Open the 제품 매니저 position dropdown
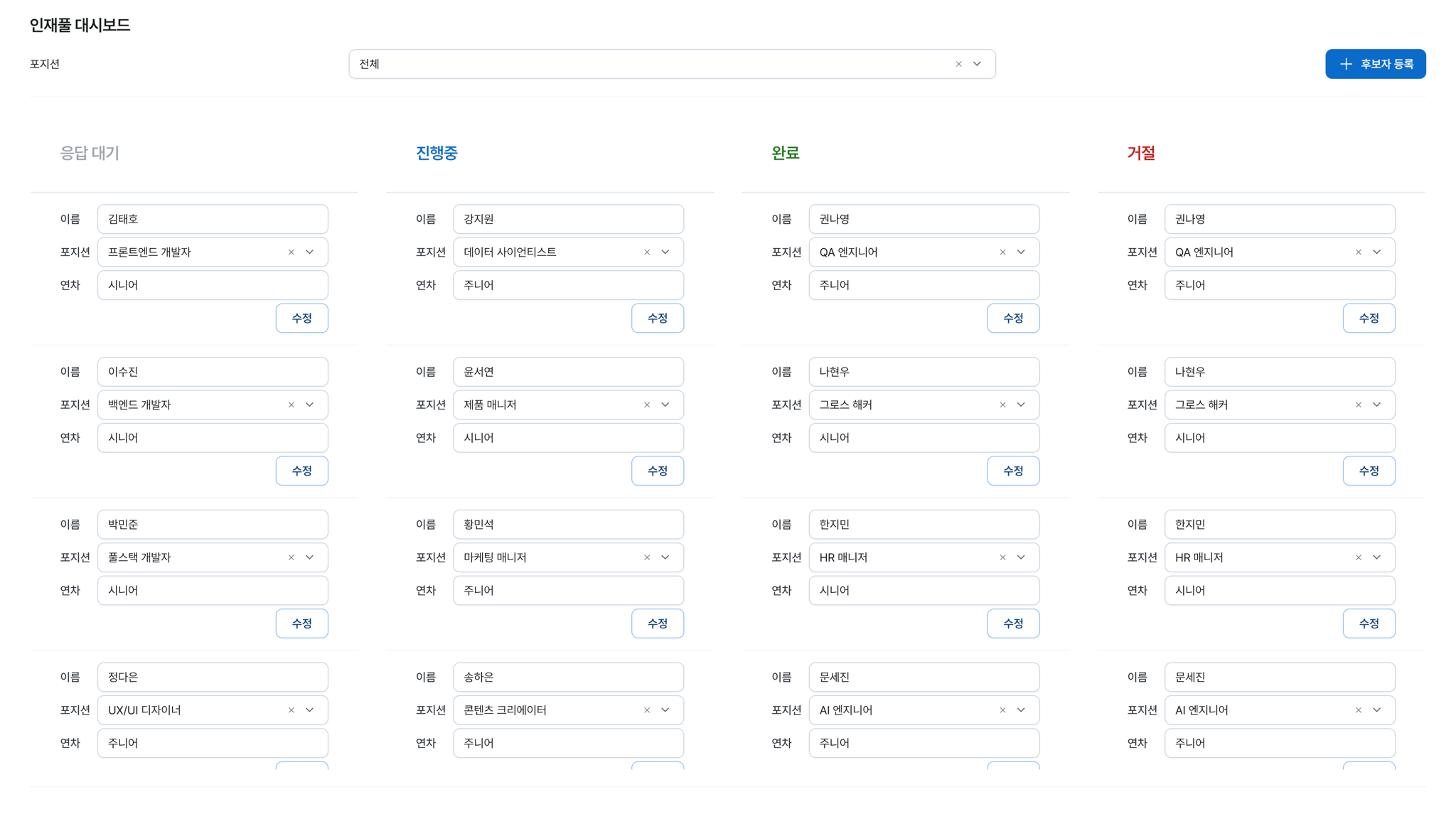1456x819 pixels. pos(665,405)
